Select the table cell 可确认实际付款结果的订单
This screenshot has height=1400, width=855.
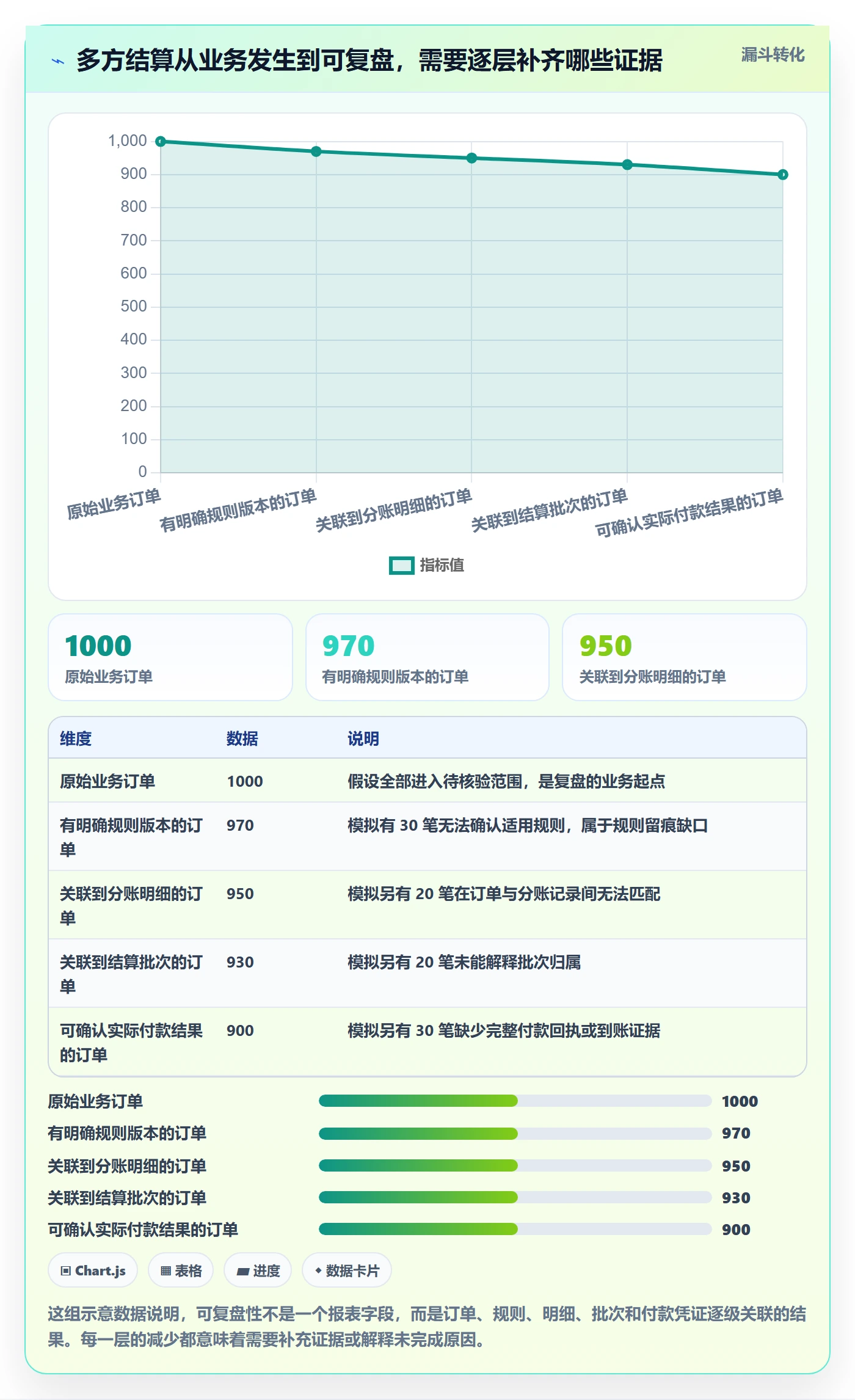pyautogui.click(x=131, y=1043)
